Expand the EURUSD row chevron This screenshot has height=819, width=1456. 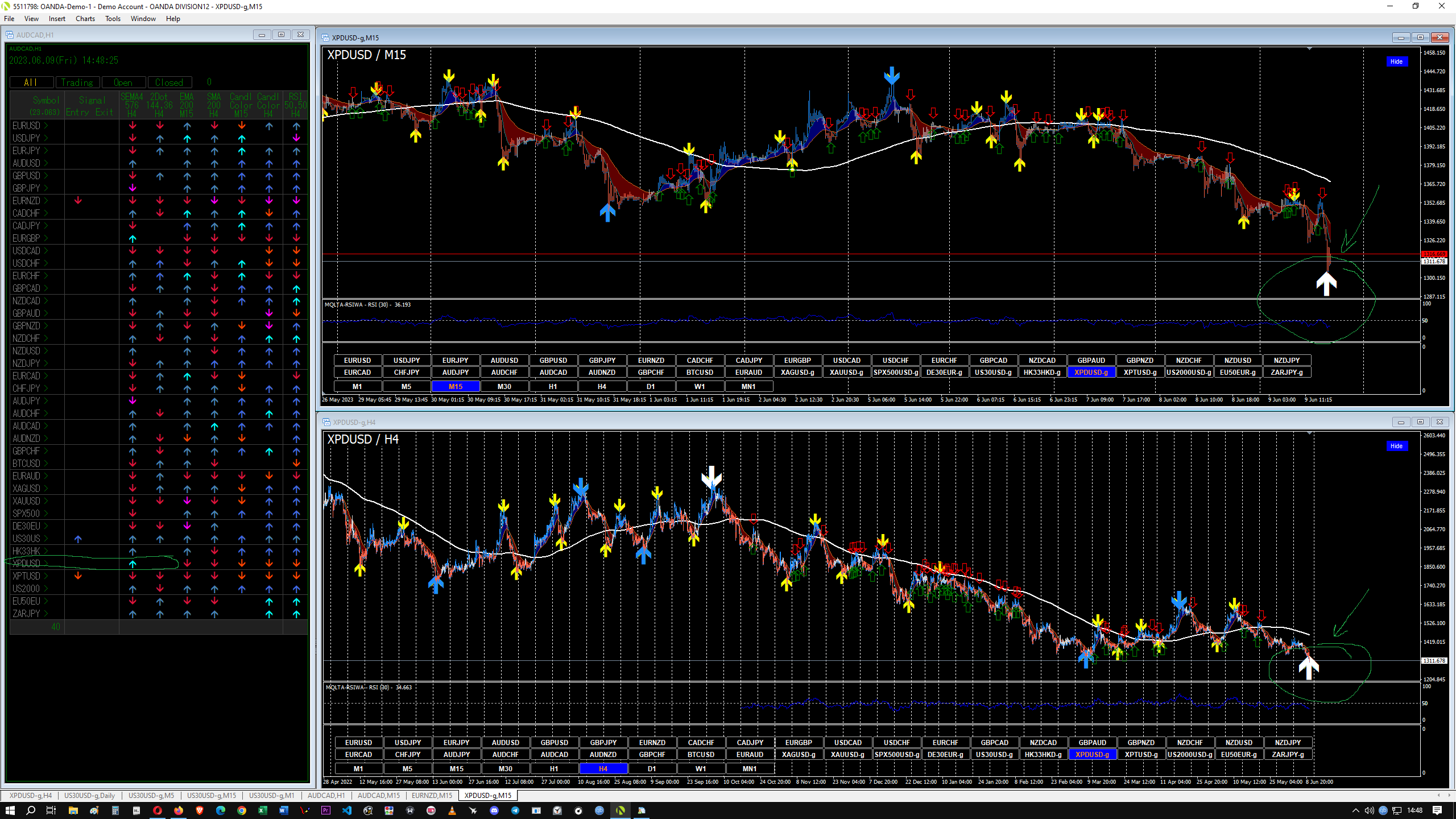(x=46, y=126)
